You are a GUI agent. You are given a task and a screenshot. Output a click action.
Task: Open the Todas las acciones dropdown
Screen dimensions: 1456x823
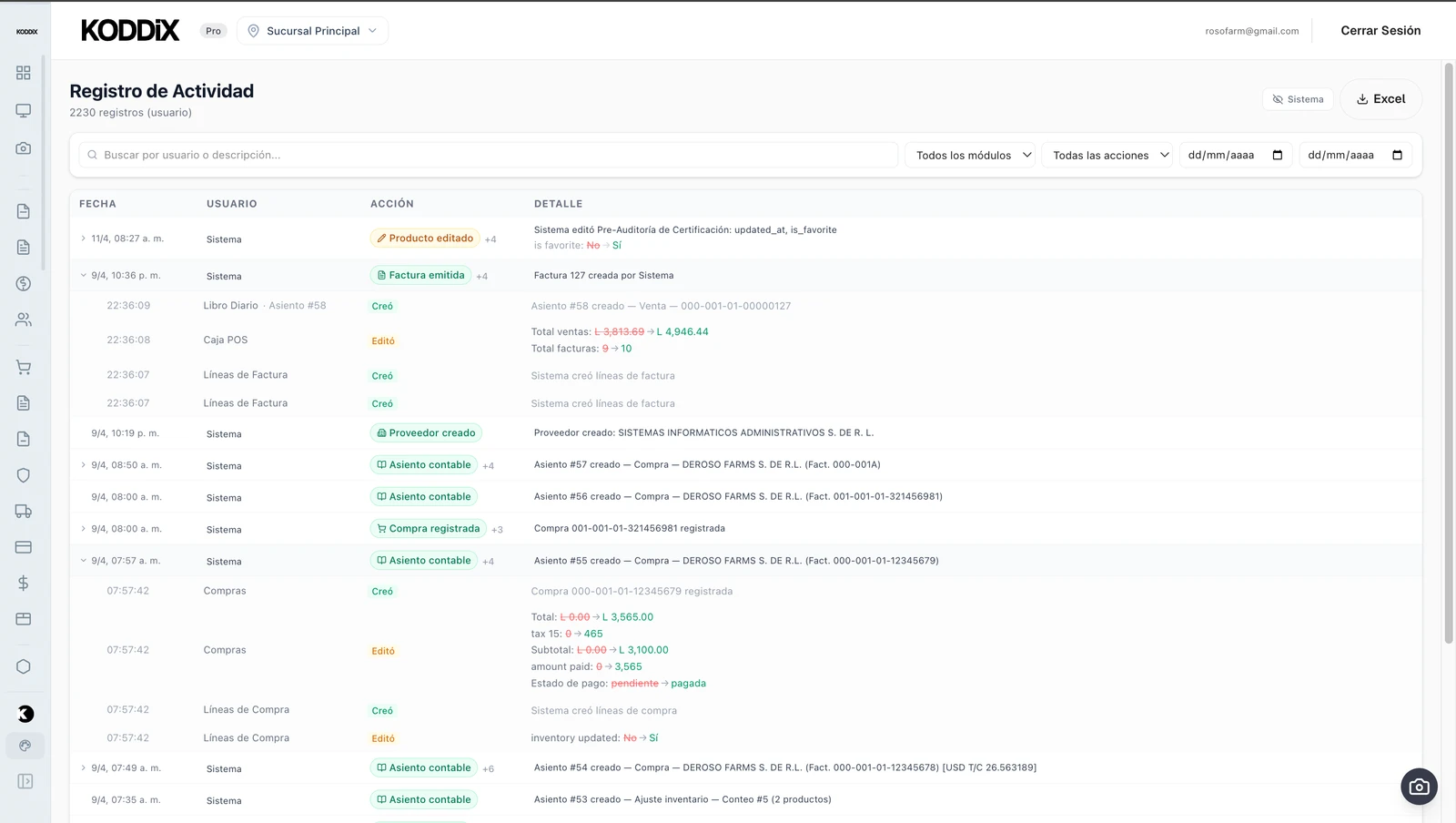(x=1109, y=156)
